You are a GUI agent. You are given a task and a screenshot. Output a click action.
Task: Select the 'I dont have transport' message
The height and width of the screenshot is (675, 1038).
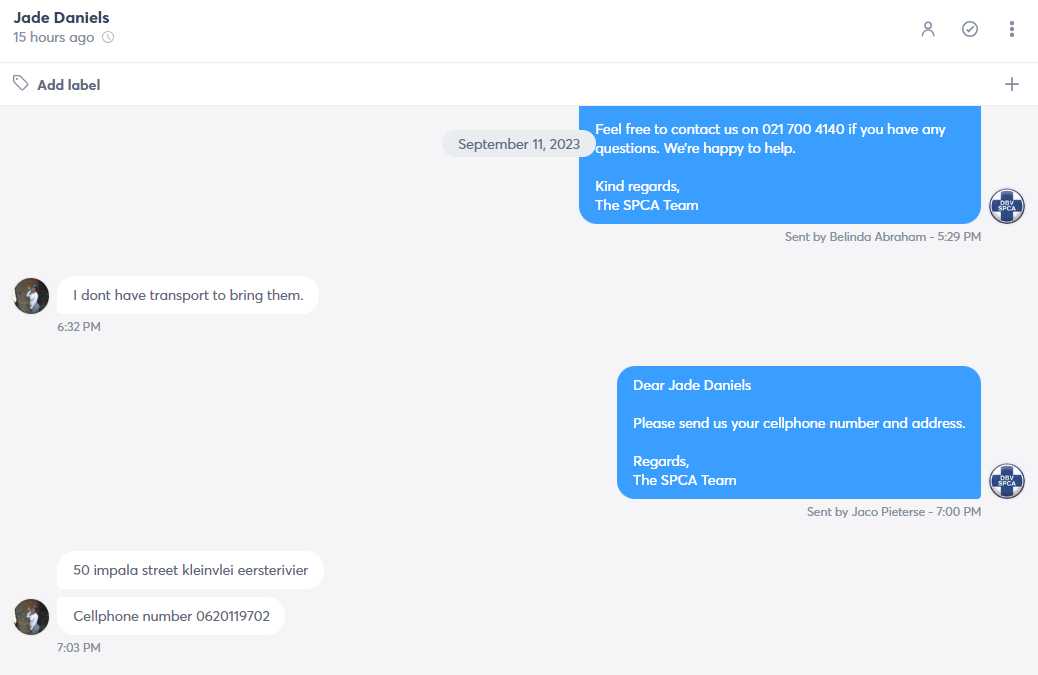[188, 295]
